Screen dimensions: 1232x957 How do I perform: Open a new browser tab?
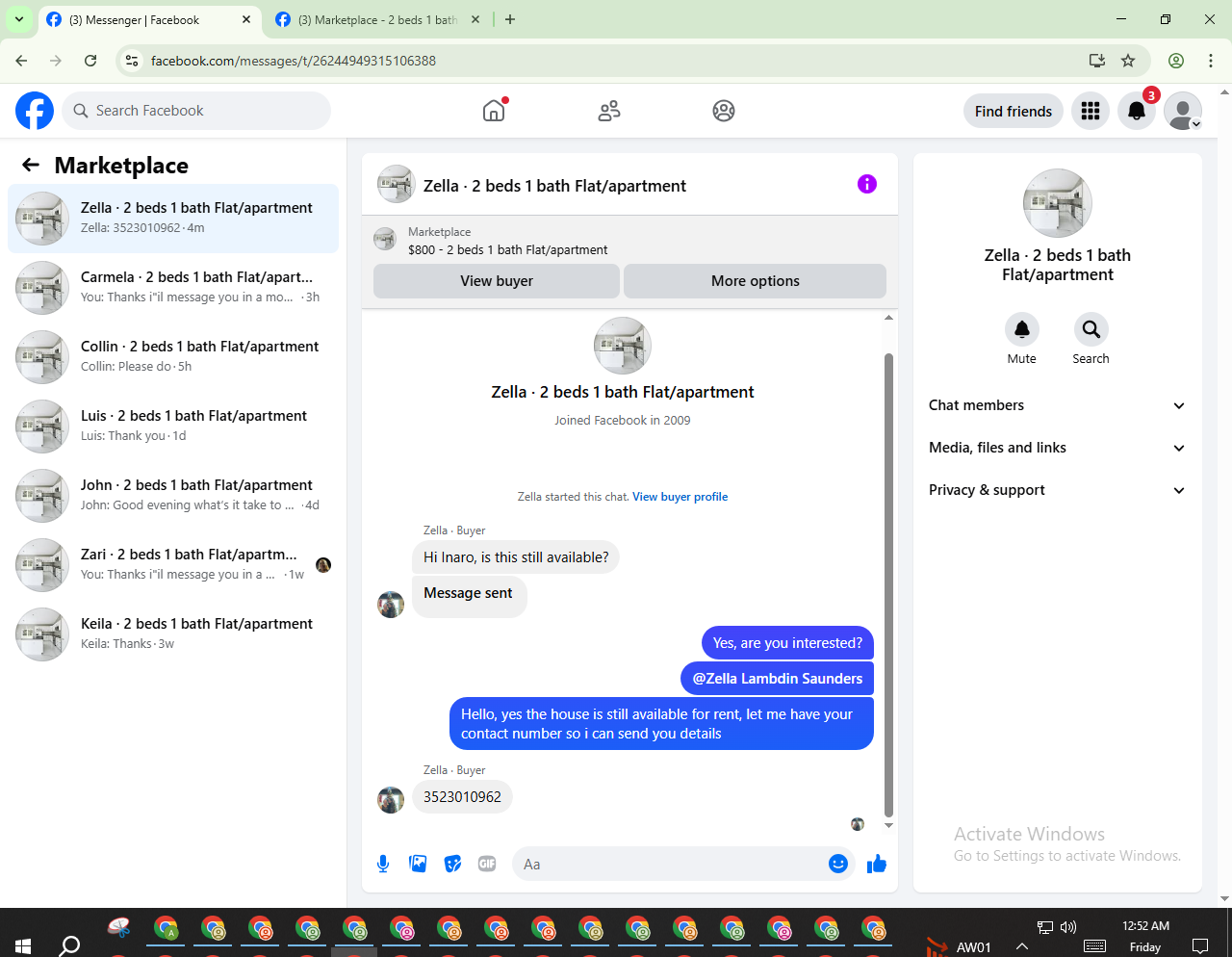click(x=510, y=19)
